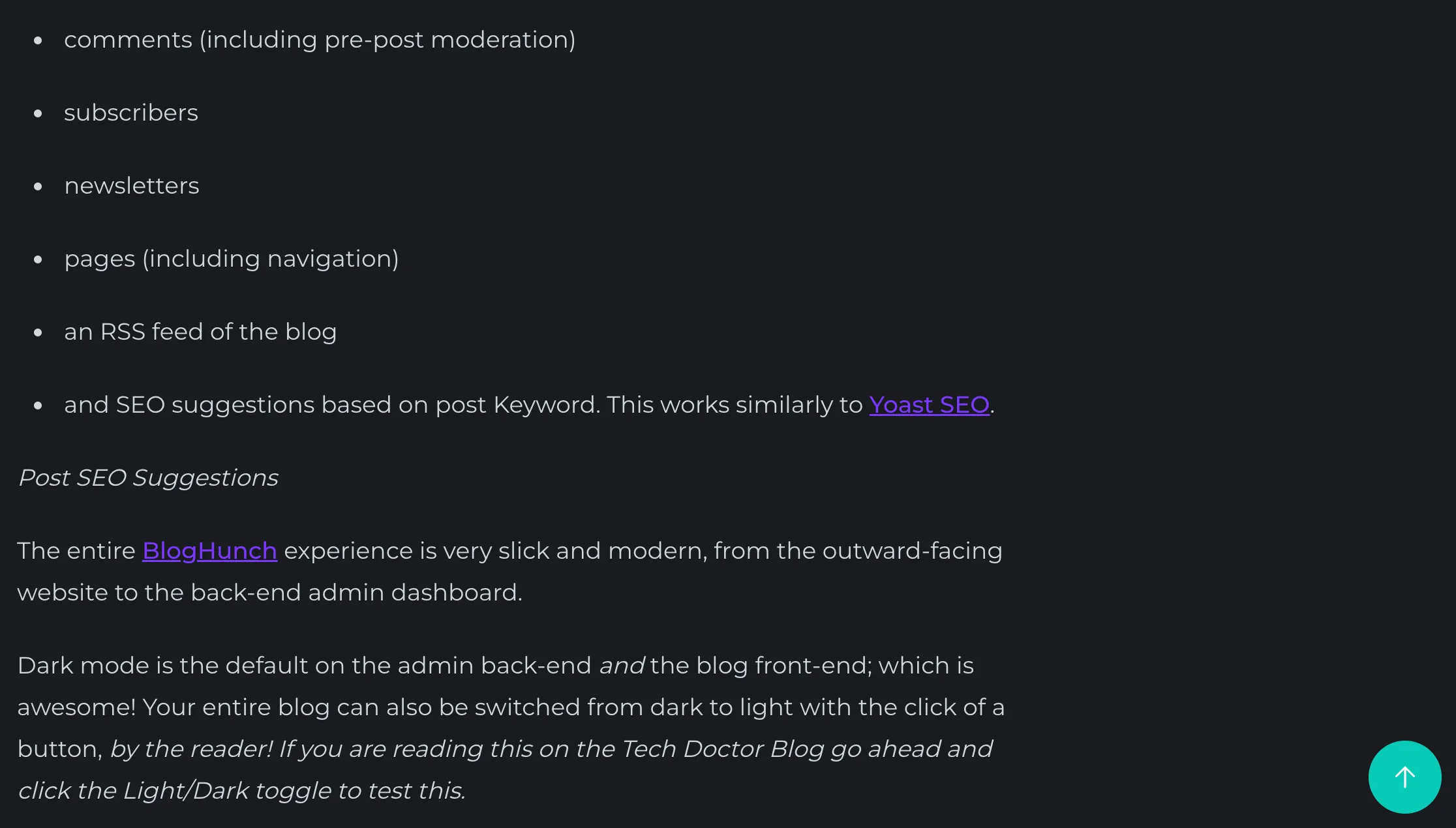The image size is (1456, 828).
Task: Click the bullet dot beside newsletters
Action: (x=38, y=186)
